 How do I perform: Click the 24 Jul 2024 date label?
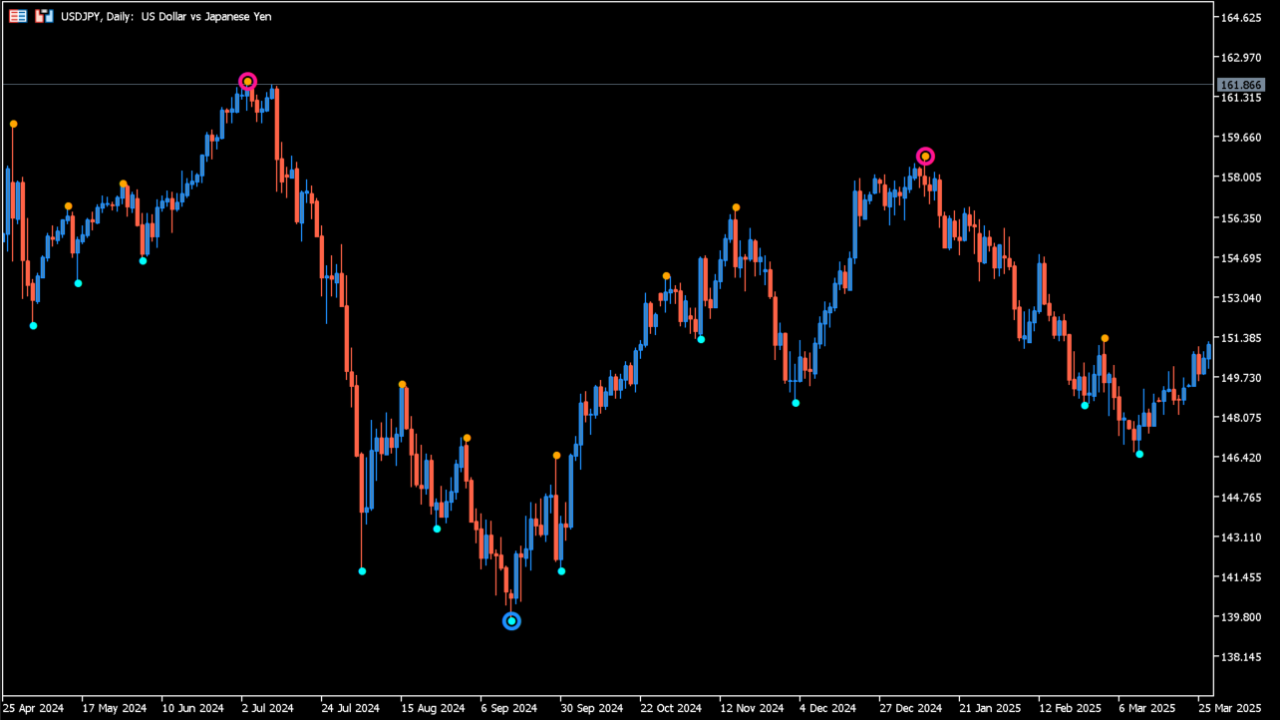350,708
